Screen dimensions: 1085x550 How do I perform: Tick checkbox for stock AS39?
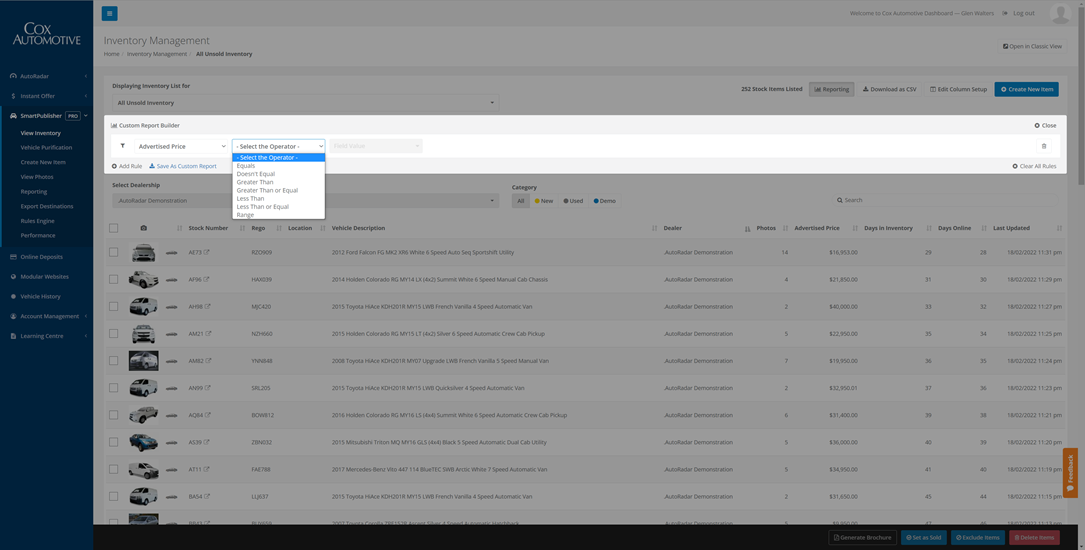(x=113, y=442)
